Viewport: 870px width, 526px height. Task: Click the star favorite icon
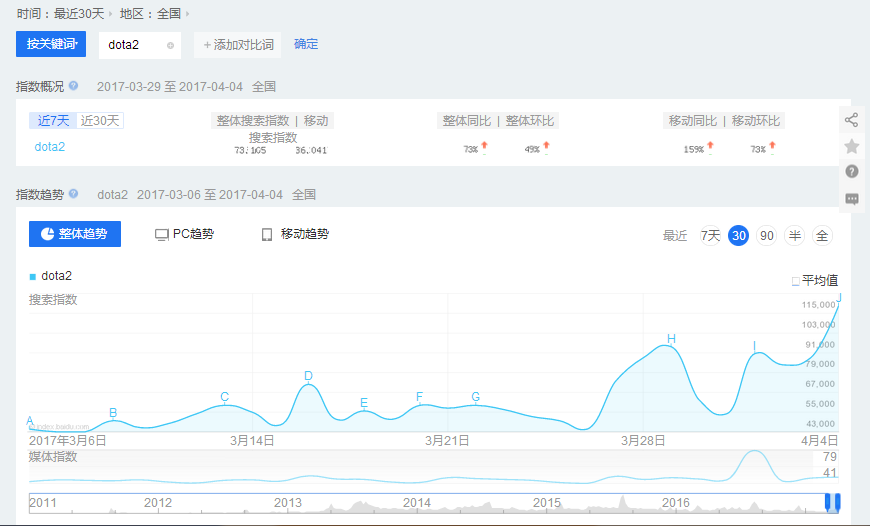click(x=852, y=146)
